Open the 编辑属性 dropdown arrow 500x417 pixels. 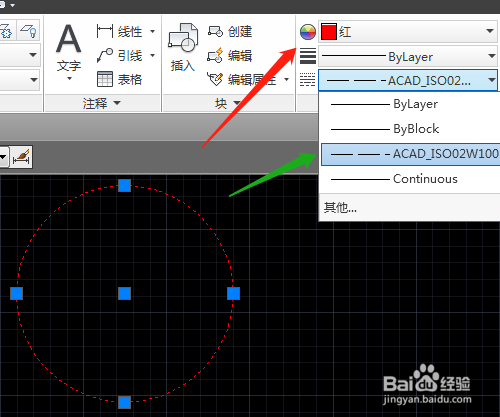click(x=286, y=79)
